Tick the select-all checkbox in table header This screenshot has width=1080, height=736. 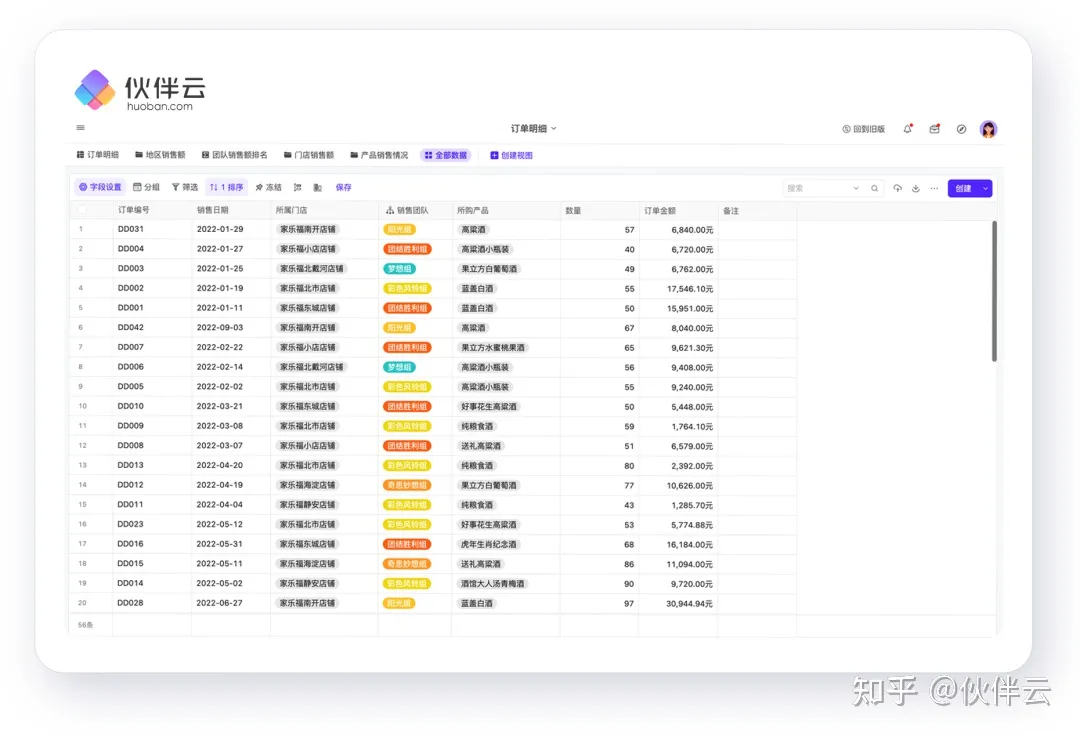pyautogui.click(x=83, y=210)
